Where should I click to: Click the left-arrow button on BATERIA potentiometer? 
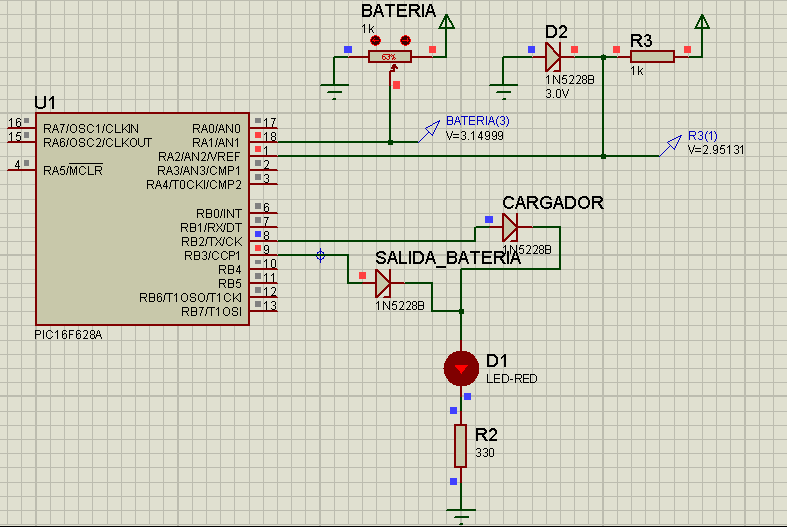coord(375,41)
